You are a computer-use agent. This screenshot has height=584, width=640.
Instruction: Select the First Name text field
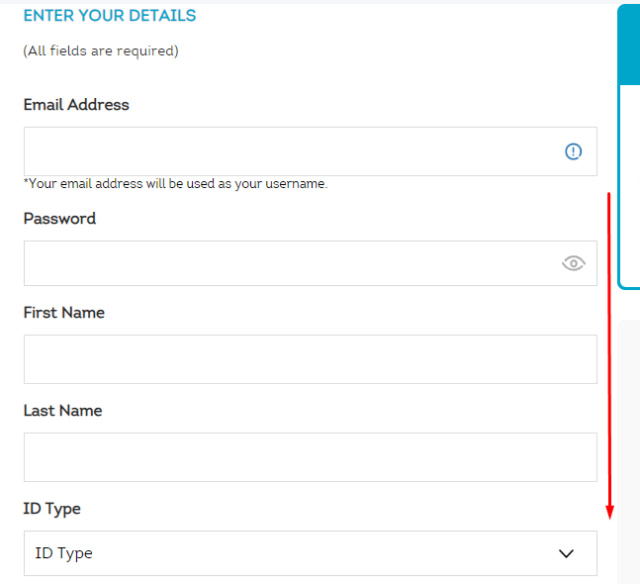tap(310, 359)
